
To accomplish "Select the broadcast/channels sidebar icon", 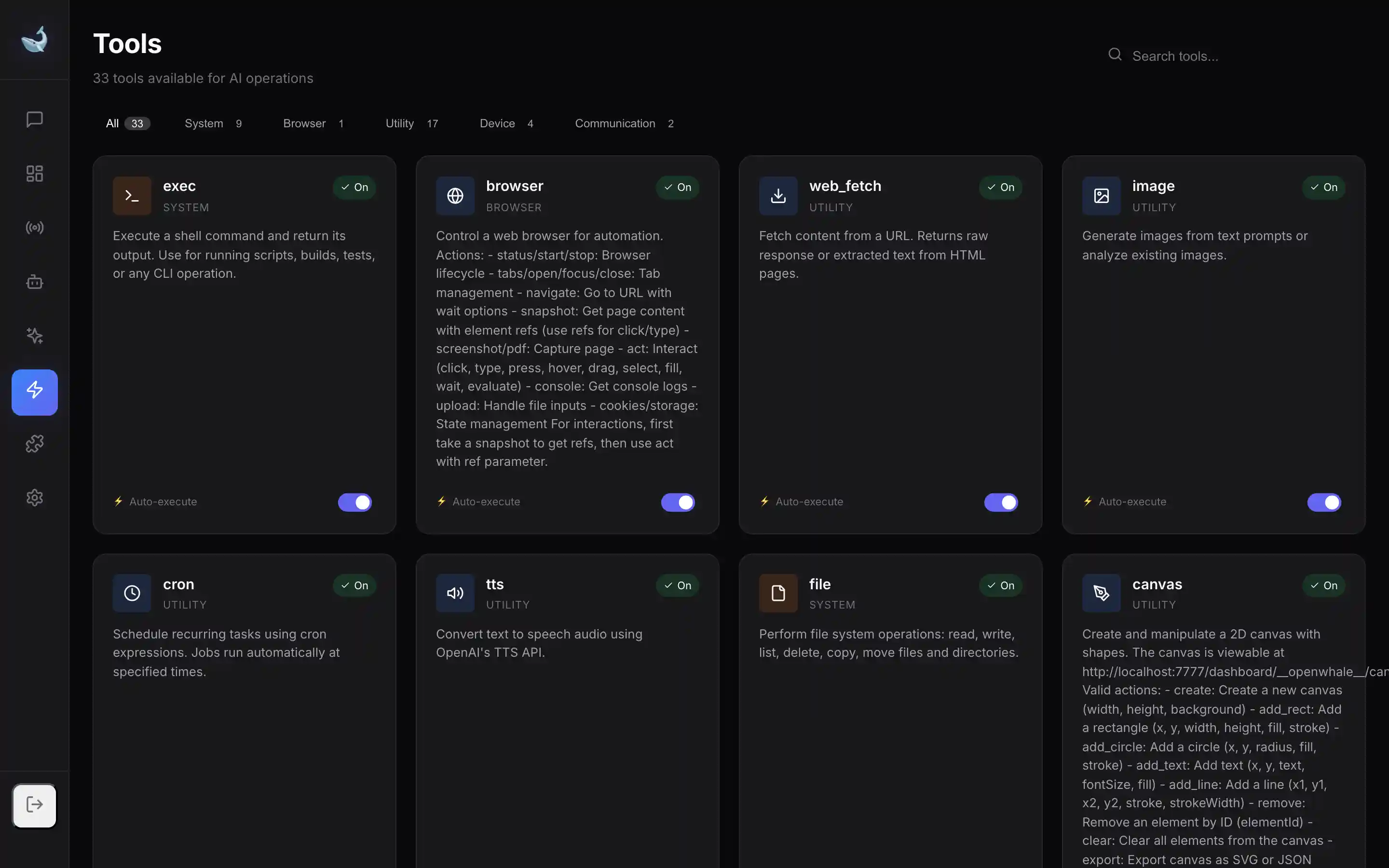I will pos(34,227).
